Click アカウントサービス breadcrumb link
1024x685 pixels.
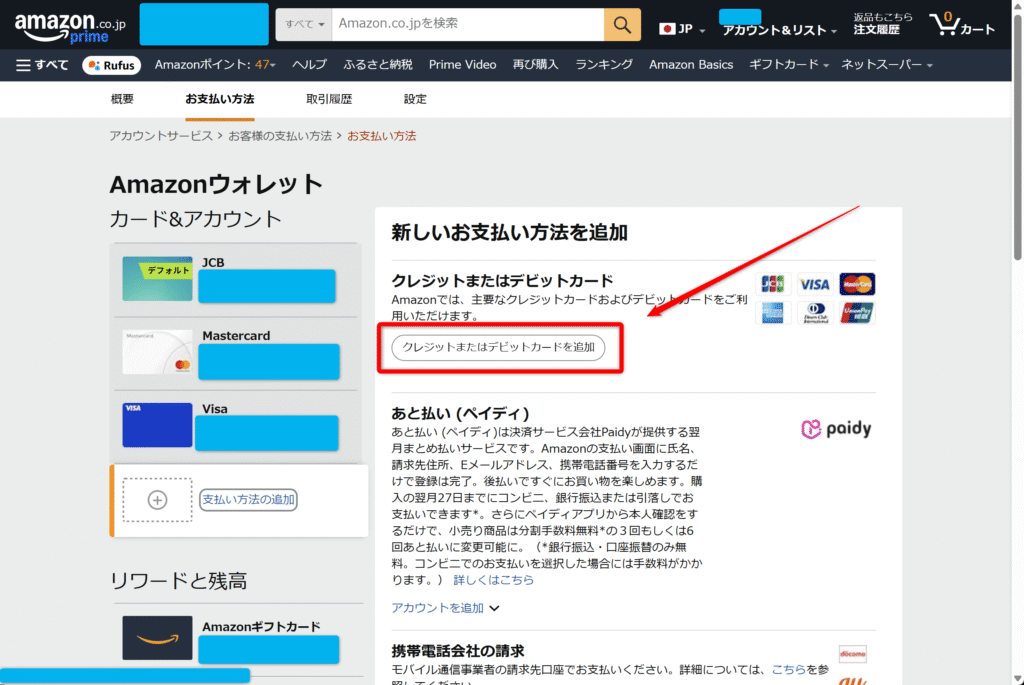tap(161, 136)
